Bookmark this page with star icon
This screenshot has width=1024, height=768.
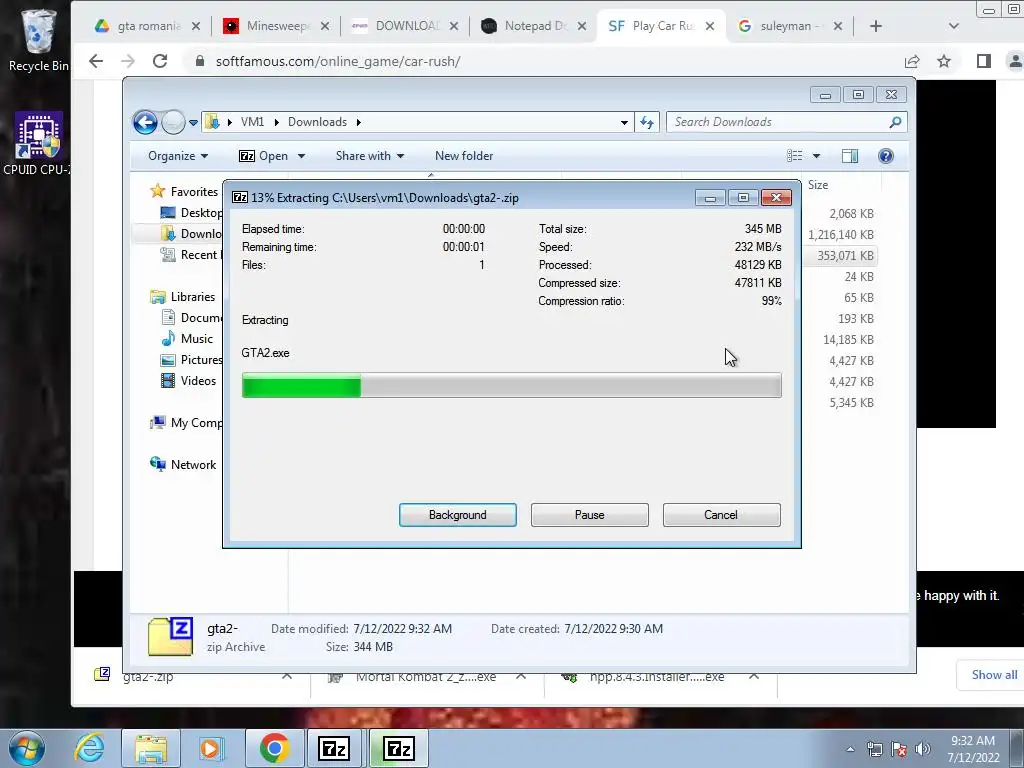944,61
